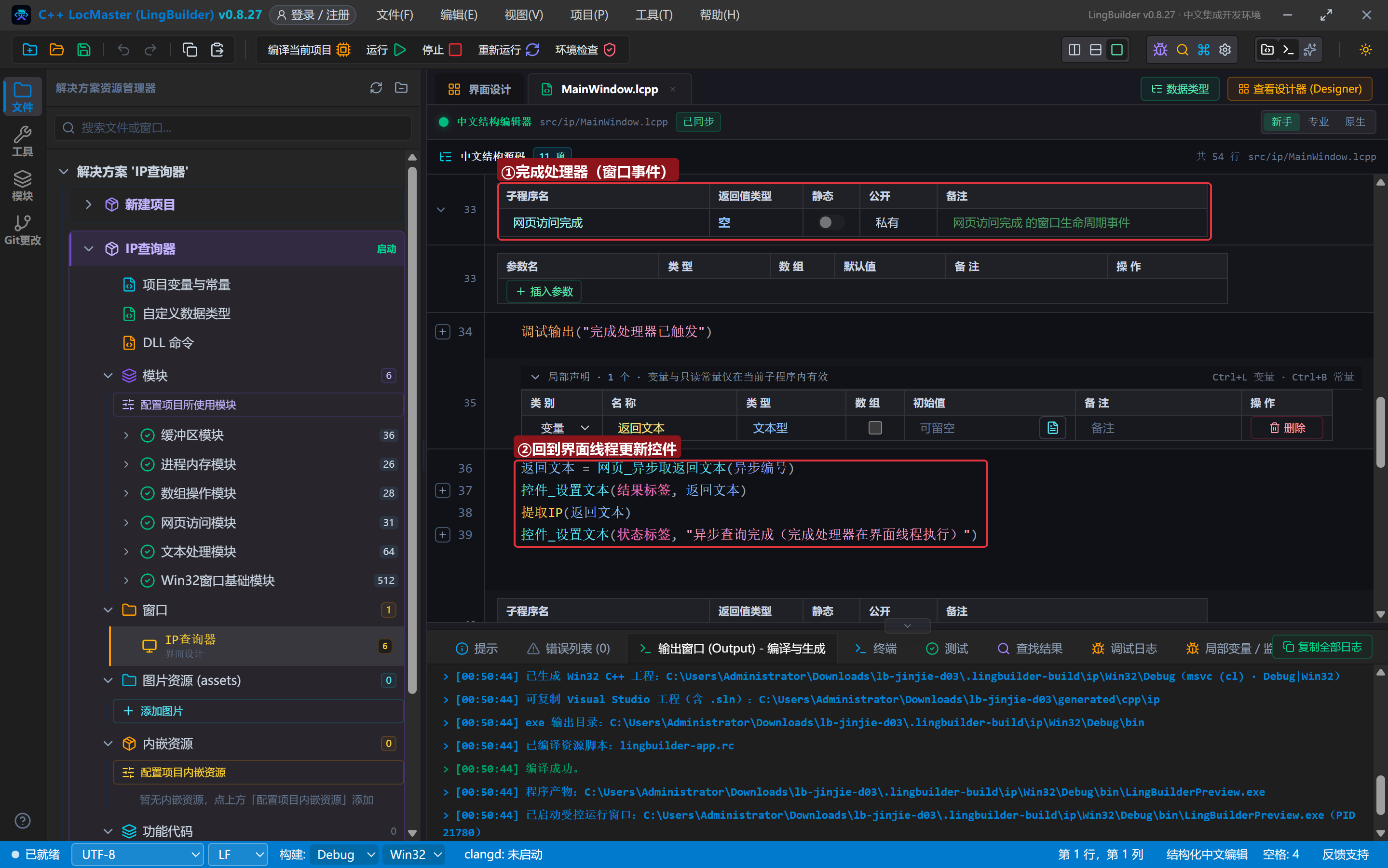
Task: Check the 数组 checkbox for 返回文本
Action: click(875, 428)
